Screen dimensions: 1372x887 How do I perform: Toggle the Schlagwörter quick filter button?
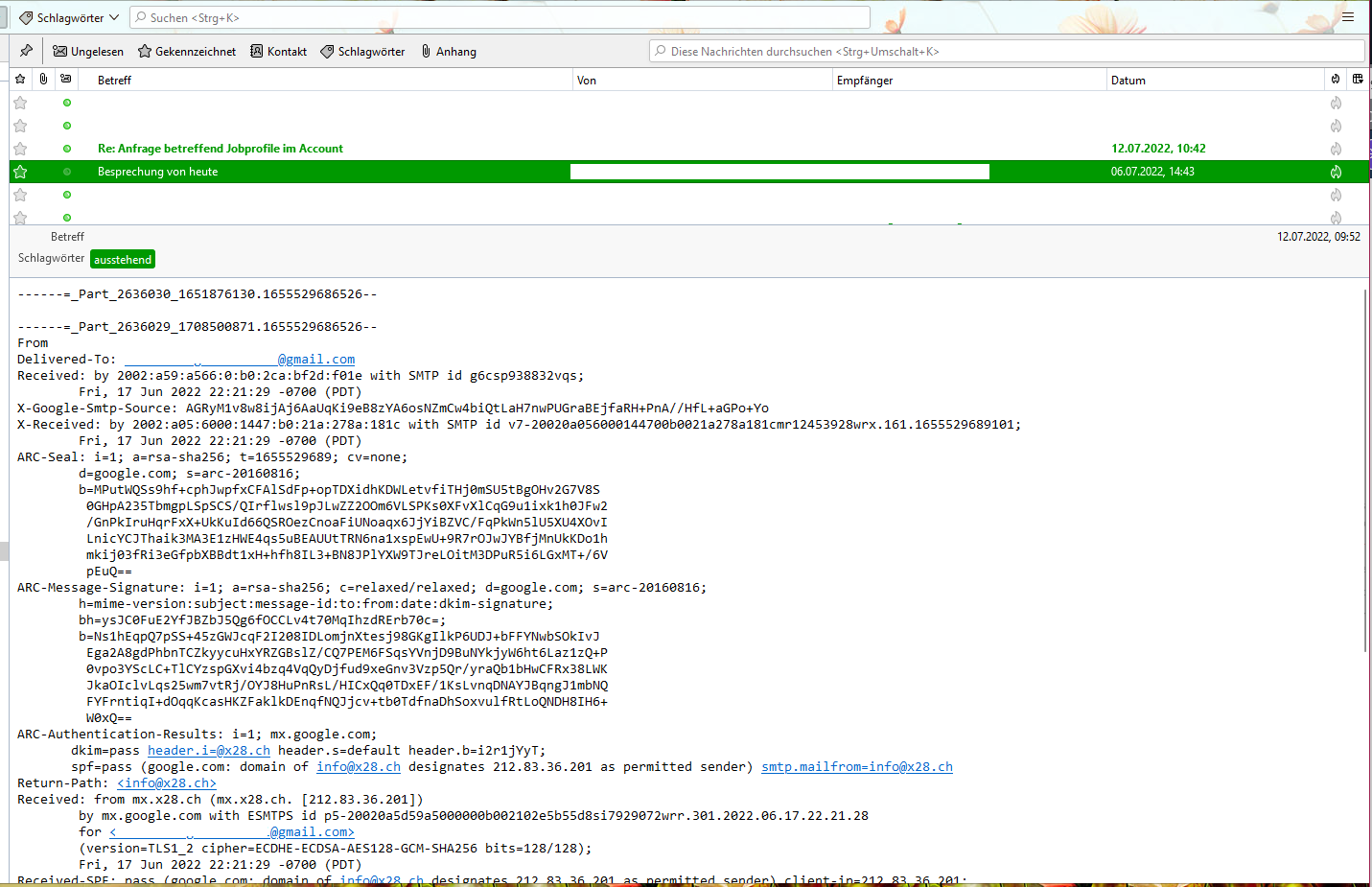[362, 51]
